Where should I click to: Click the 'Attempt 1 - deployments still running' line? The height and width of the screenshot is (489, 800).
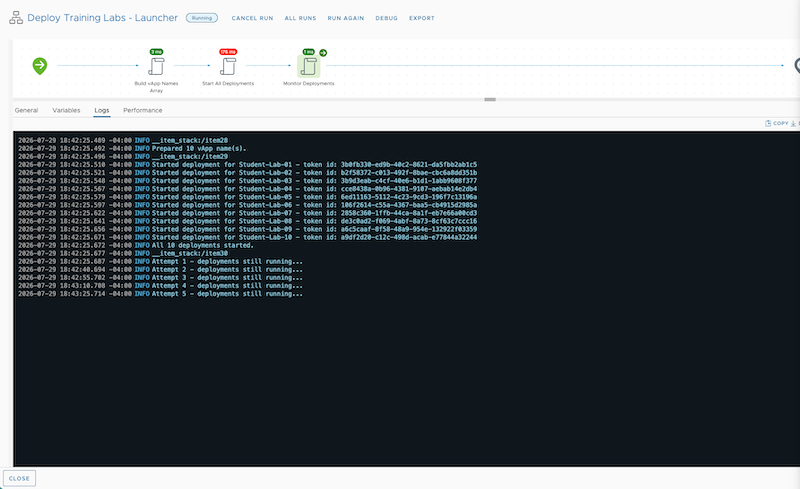point(160,261)
